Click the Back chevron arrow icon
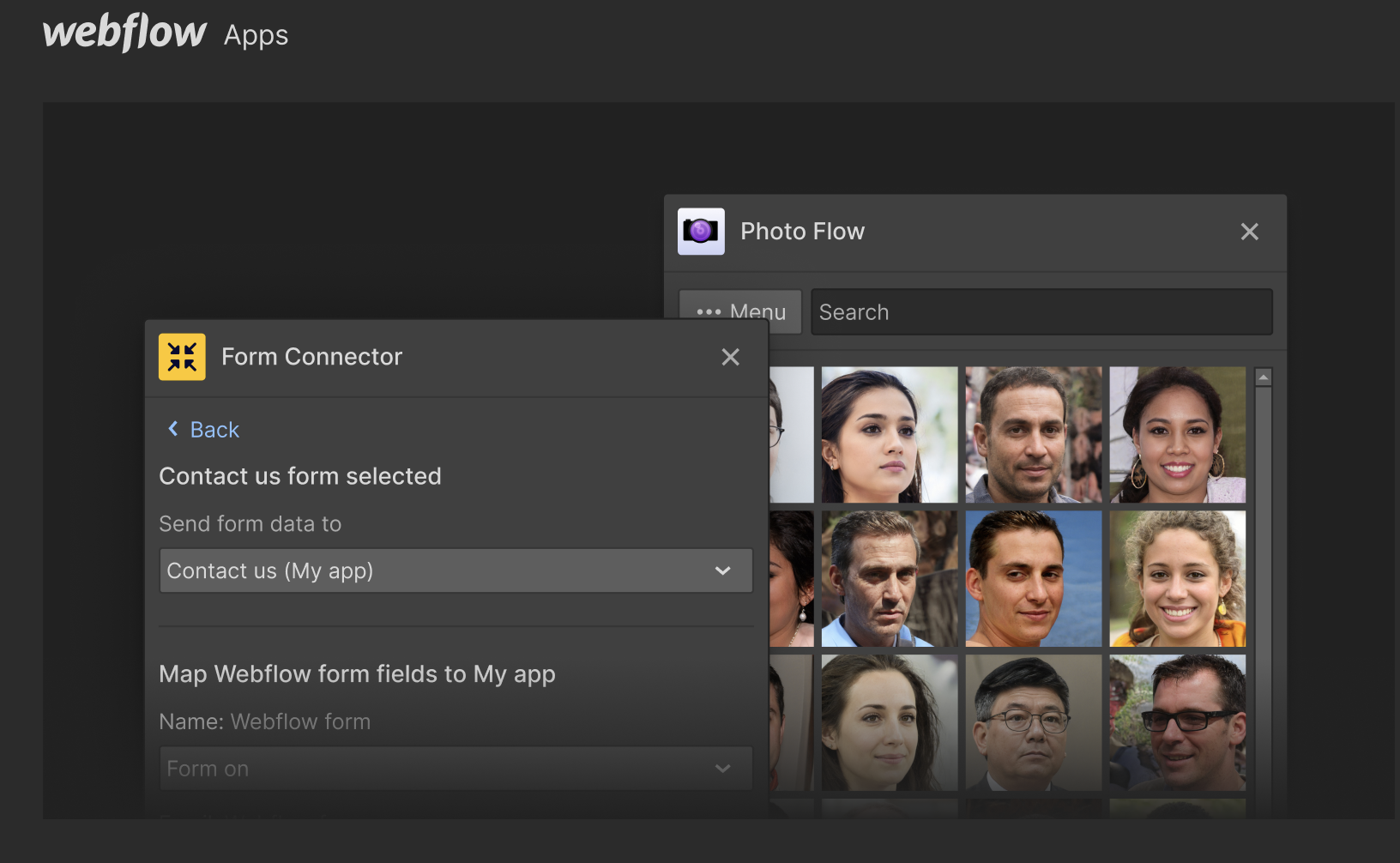1400x863 pixels. (173, 429)
